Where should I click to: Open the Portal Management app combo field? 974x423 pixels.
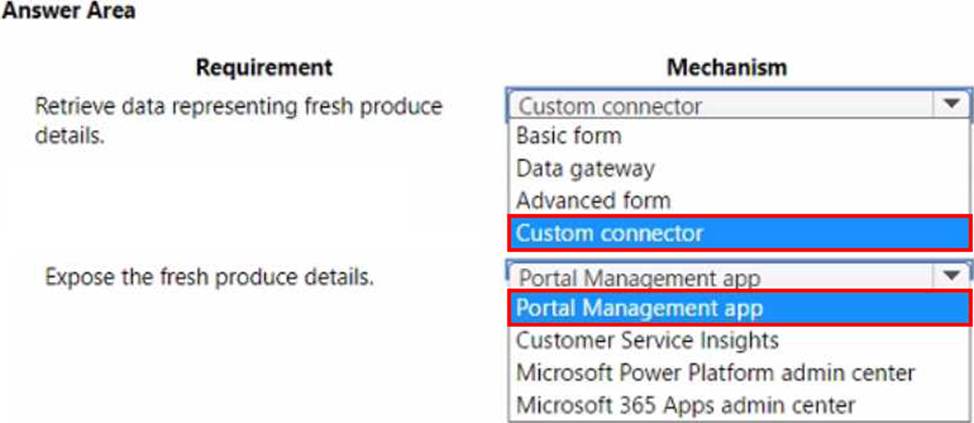(720, 277)
